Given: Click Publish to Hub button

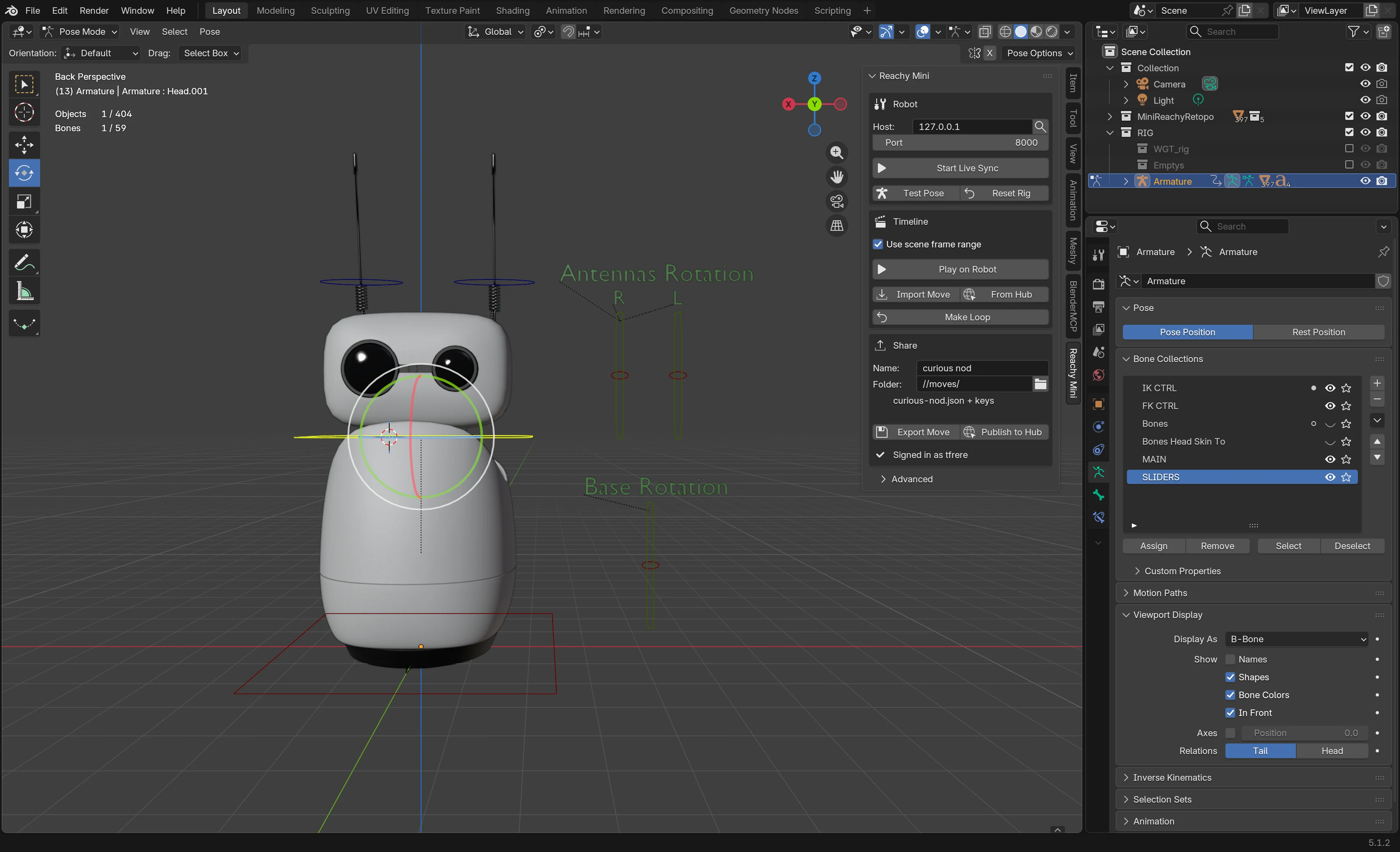Looking at the screenshot, I should point(1005,432).
